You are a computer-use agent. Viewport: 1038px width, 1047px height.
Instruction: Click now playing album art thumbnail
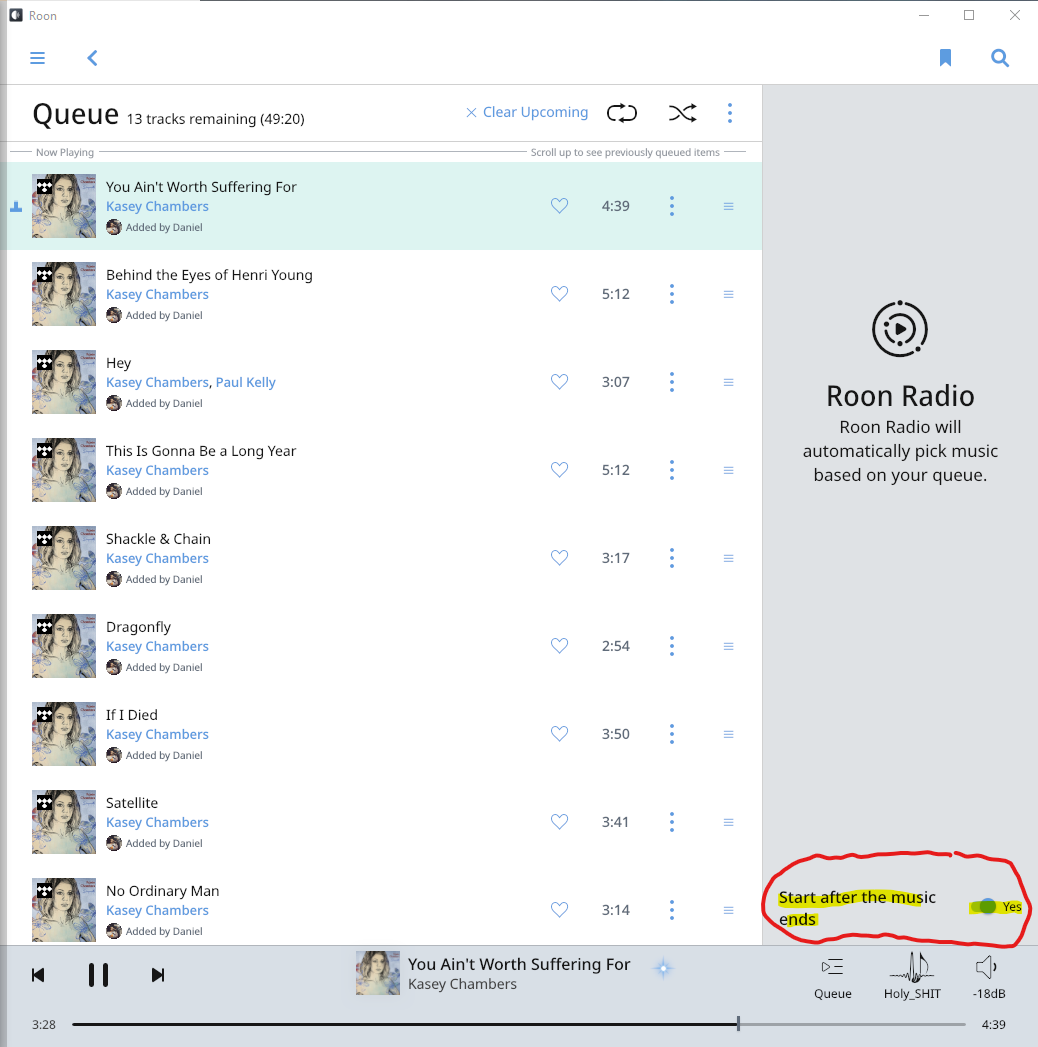tap(378, 973)
